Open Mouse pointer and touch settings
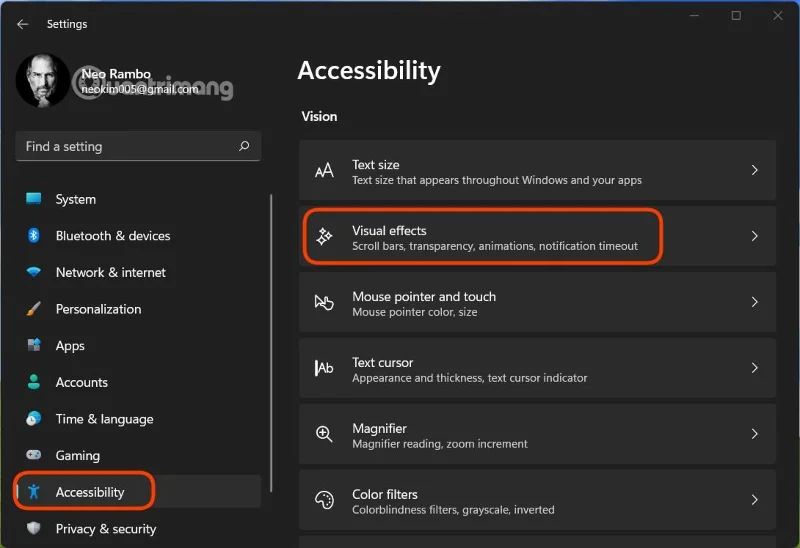800x548 pixels. click(537, 302)
